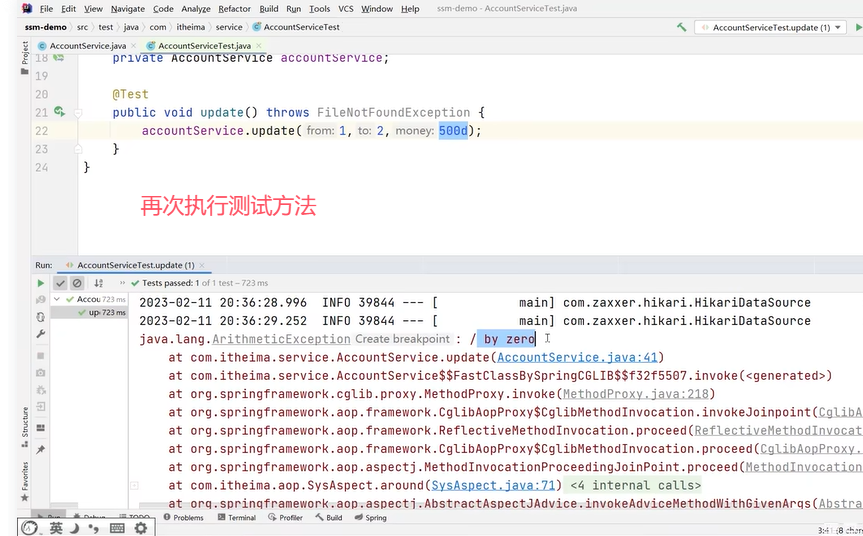Click the camera thread dump icon
863x536 pixels.
pyautogui.click(x=41, y=373)
